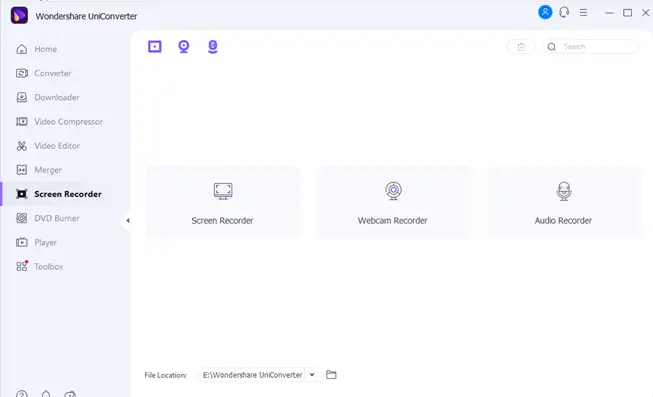Screen dimensions: 653x397
Task: Open Player in the sidebar
Action: click(x=65, y=242)
